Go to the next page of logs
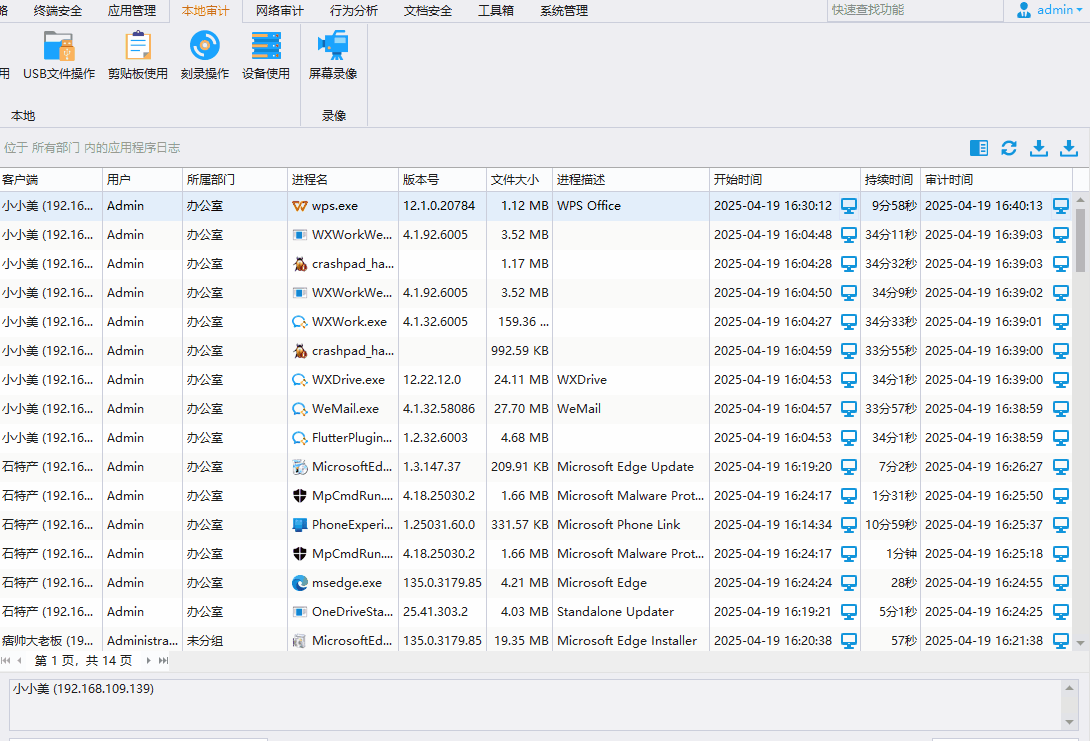This screenshot has height=741, width=1090. point(149,661)
